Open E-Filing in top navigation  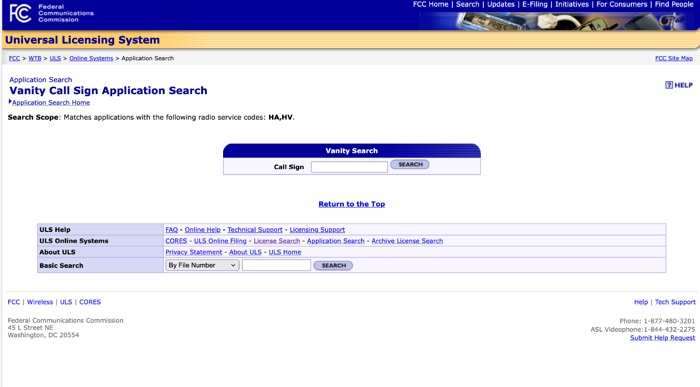pos(535,4)
